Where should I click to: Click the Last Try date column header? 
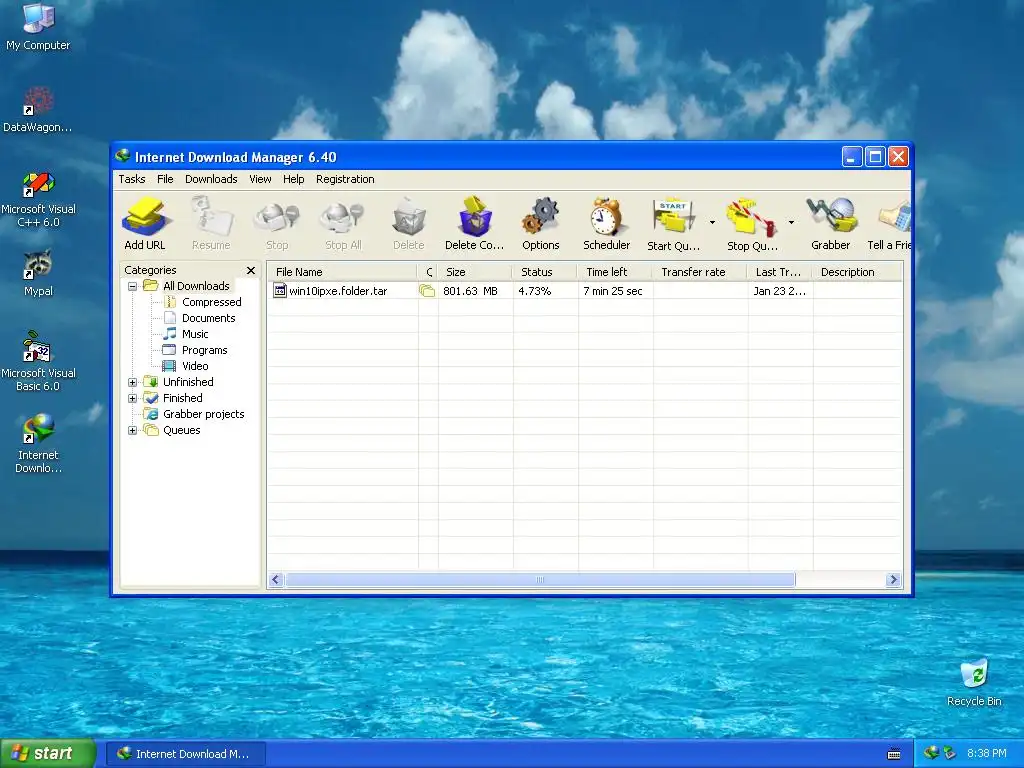click(x=780, y=272)
